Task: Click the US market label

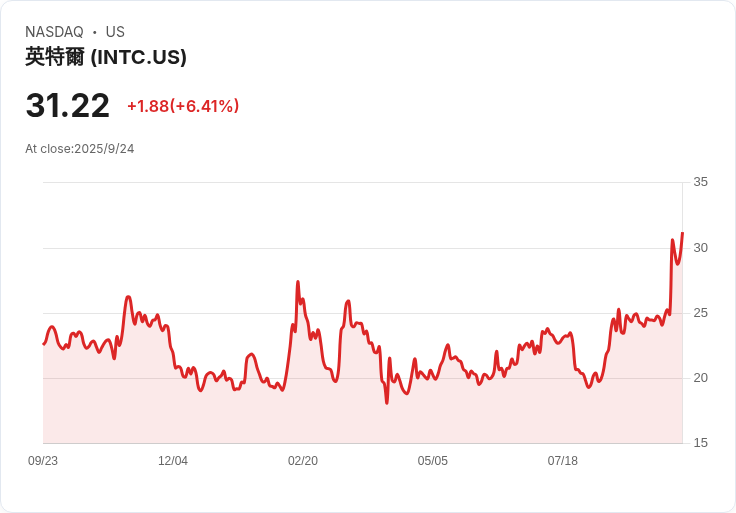Action: [x=115, y=32]
